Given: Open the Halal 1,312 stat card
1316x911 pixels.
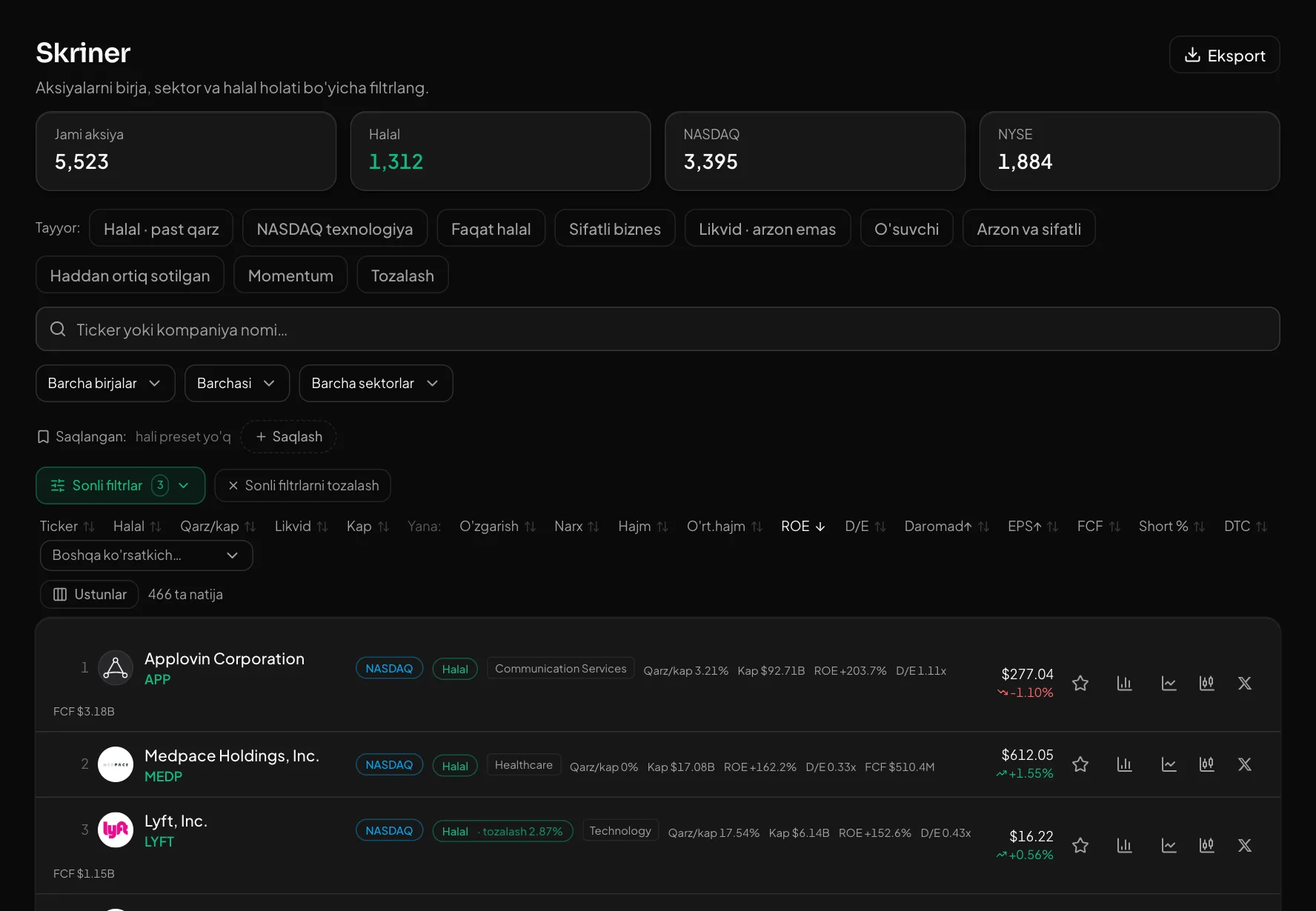Looking at the screenshot, I should point(500,151).
